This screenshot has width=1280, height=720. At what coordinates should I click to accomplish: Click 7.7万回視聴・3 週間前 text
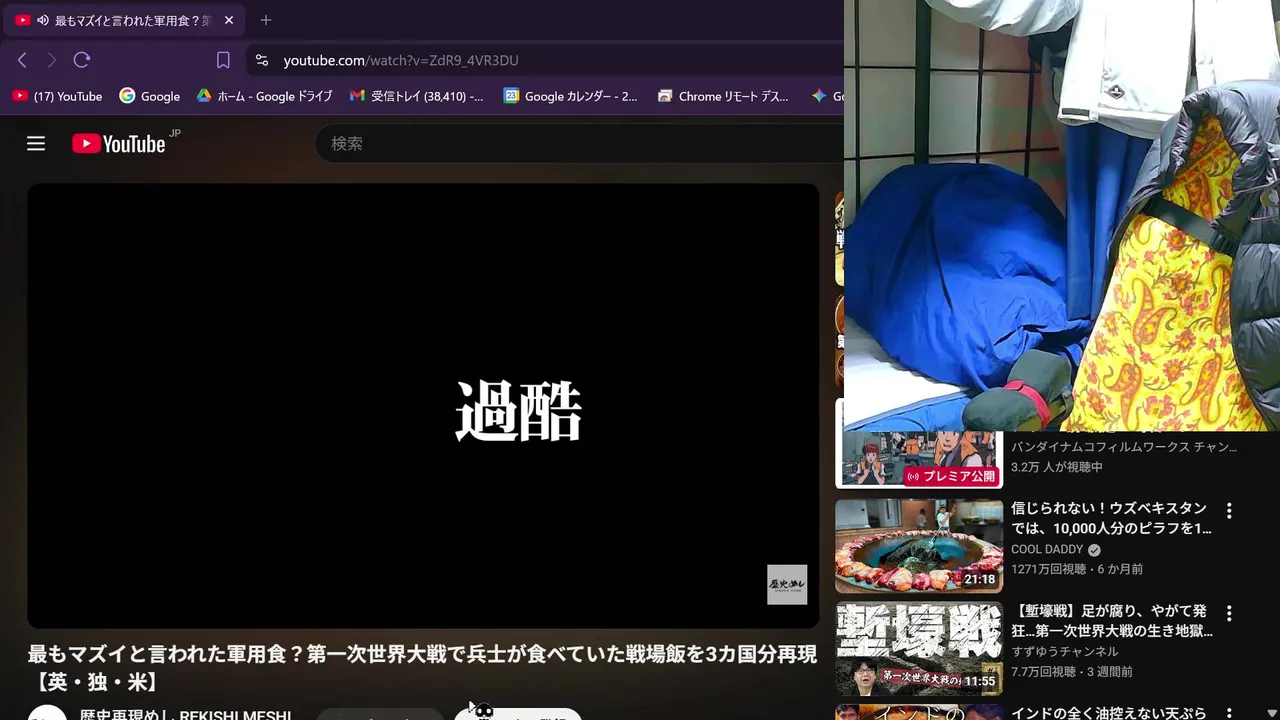tap(1072, 672)
